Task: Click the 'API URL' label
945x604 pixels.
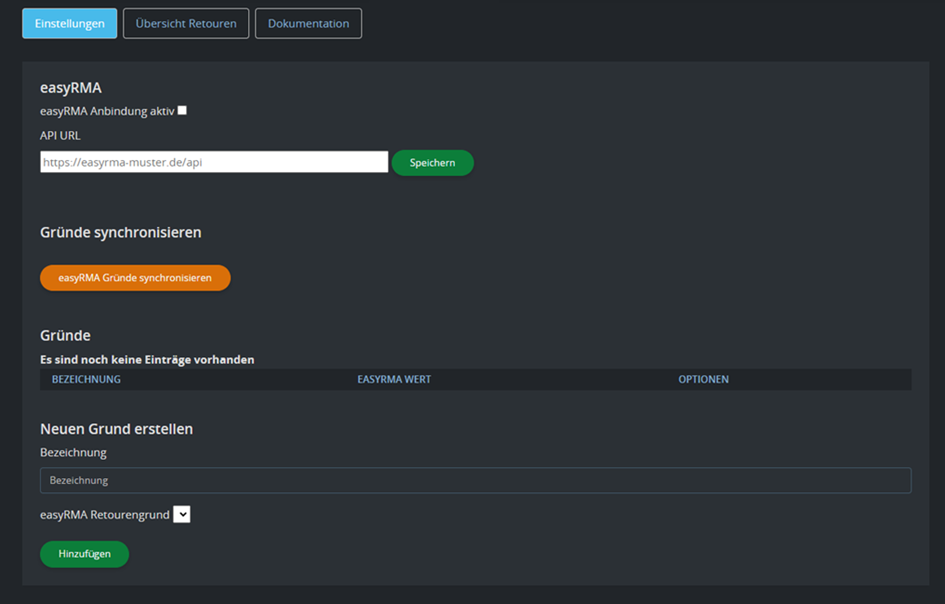Action: 60,136
